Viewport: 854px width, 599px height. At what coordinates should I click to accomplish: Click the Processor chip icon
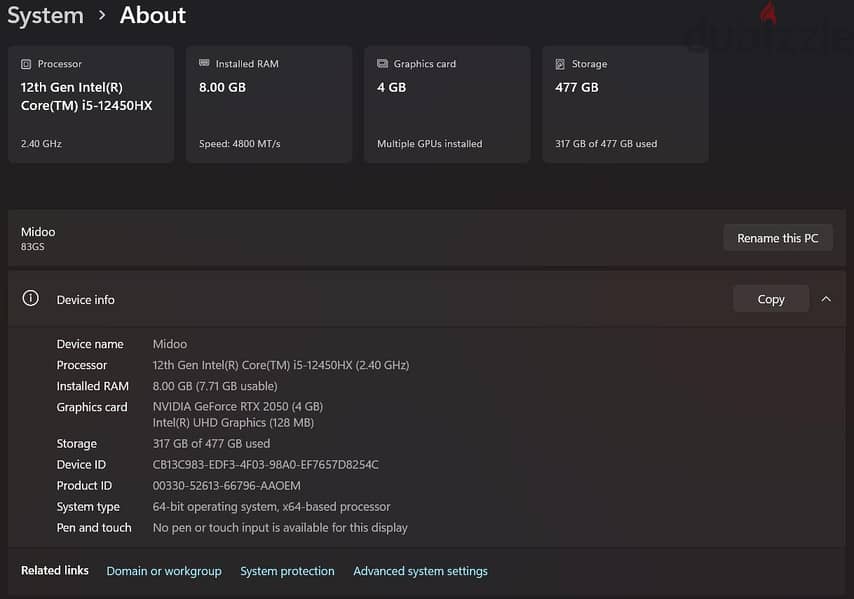26,64
